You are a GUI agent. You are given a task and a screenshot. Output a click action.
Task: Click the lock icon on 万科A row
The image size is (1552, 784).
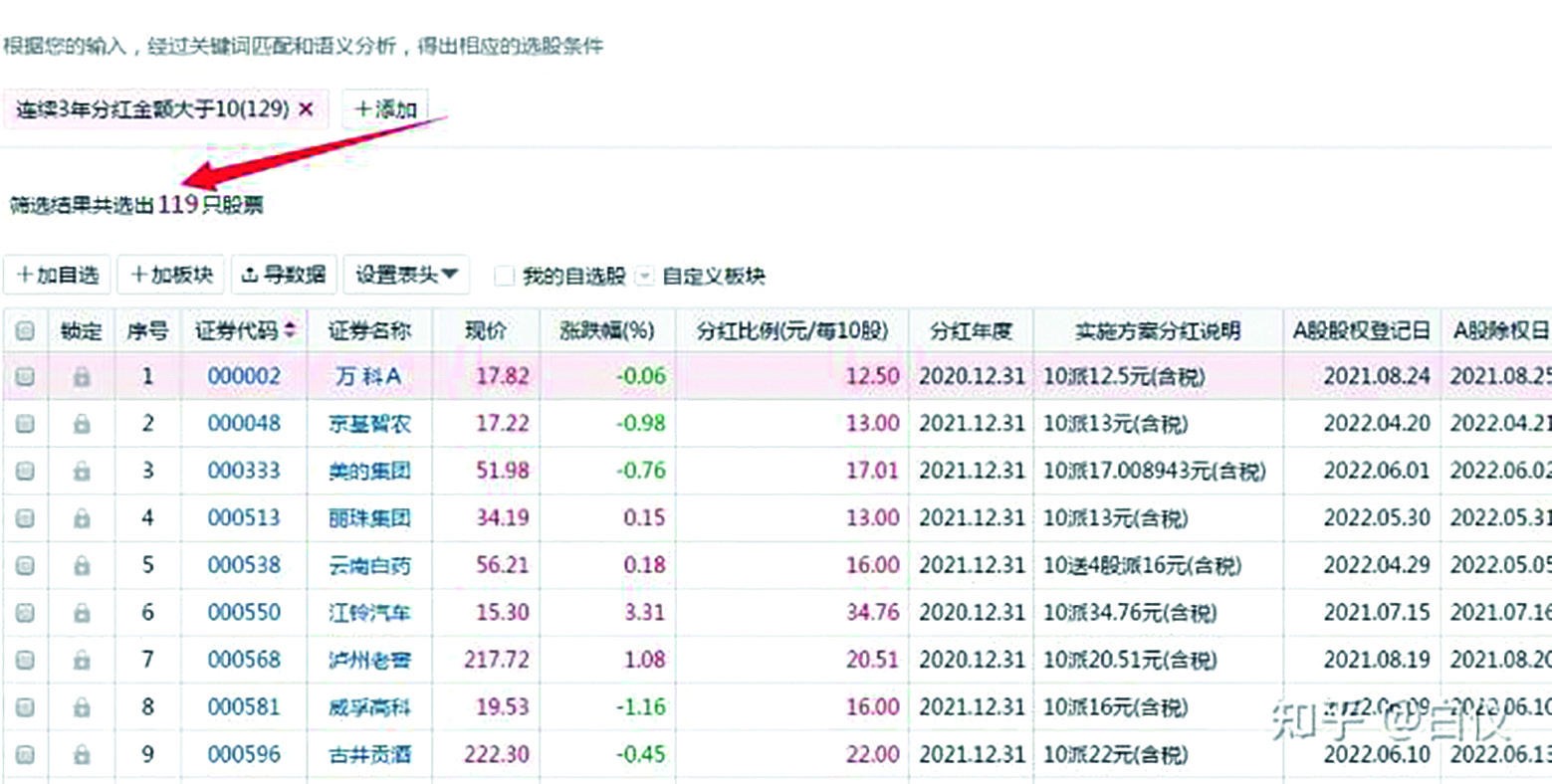(x=83, y=378)
